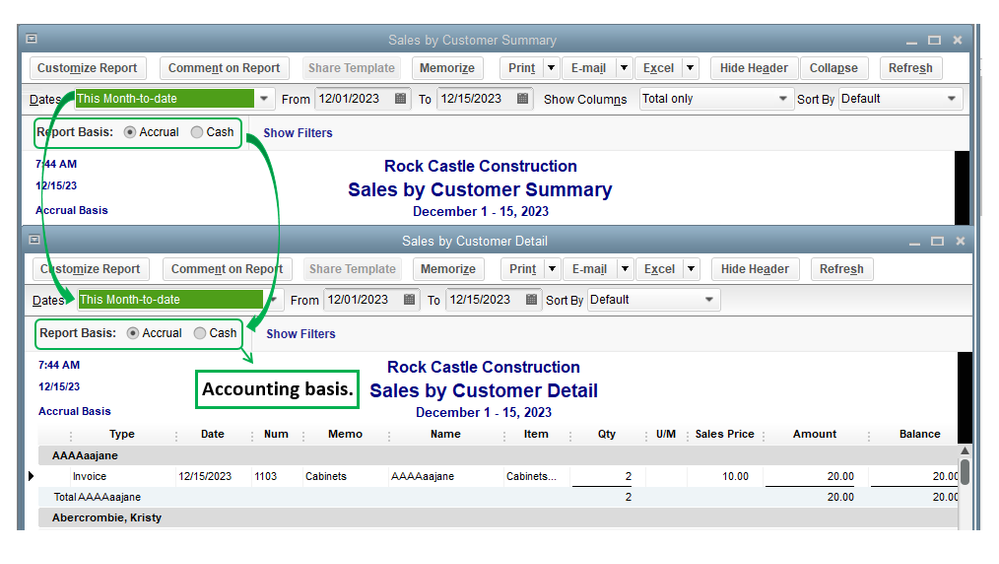Click Excel button in Summary window

(658, 68)
